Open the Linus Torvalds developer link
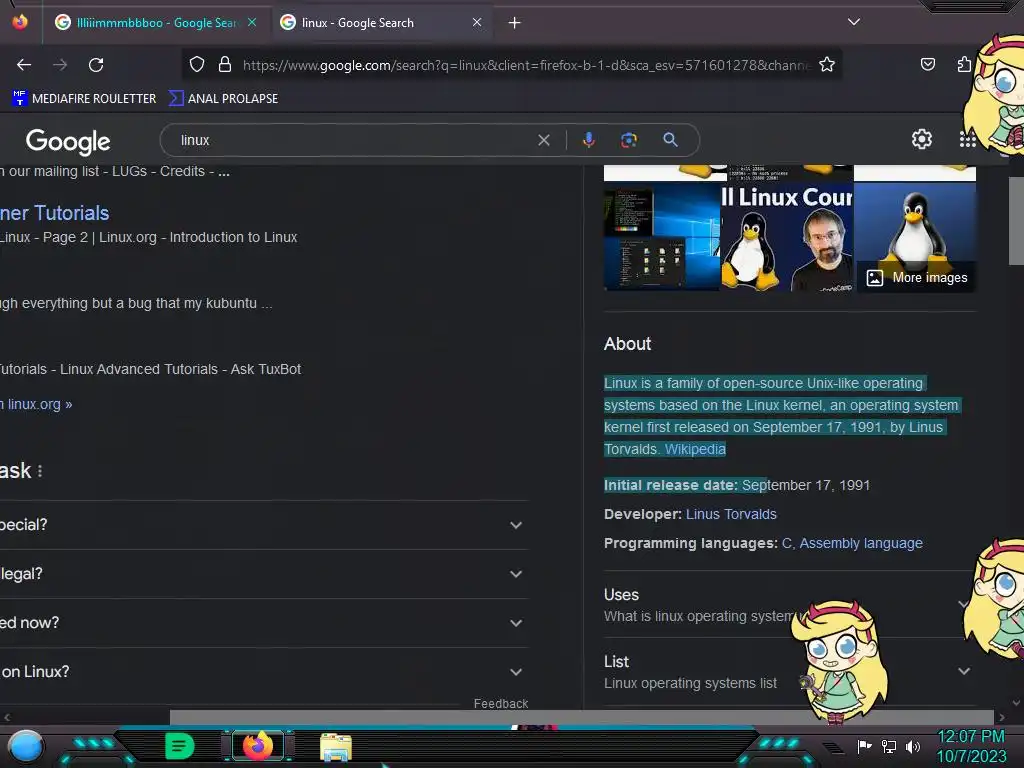Screen dimensions: 1024x768 point(731,515)
